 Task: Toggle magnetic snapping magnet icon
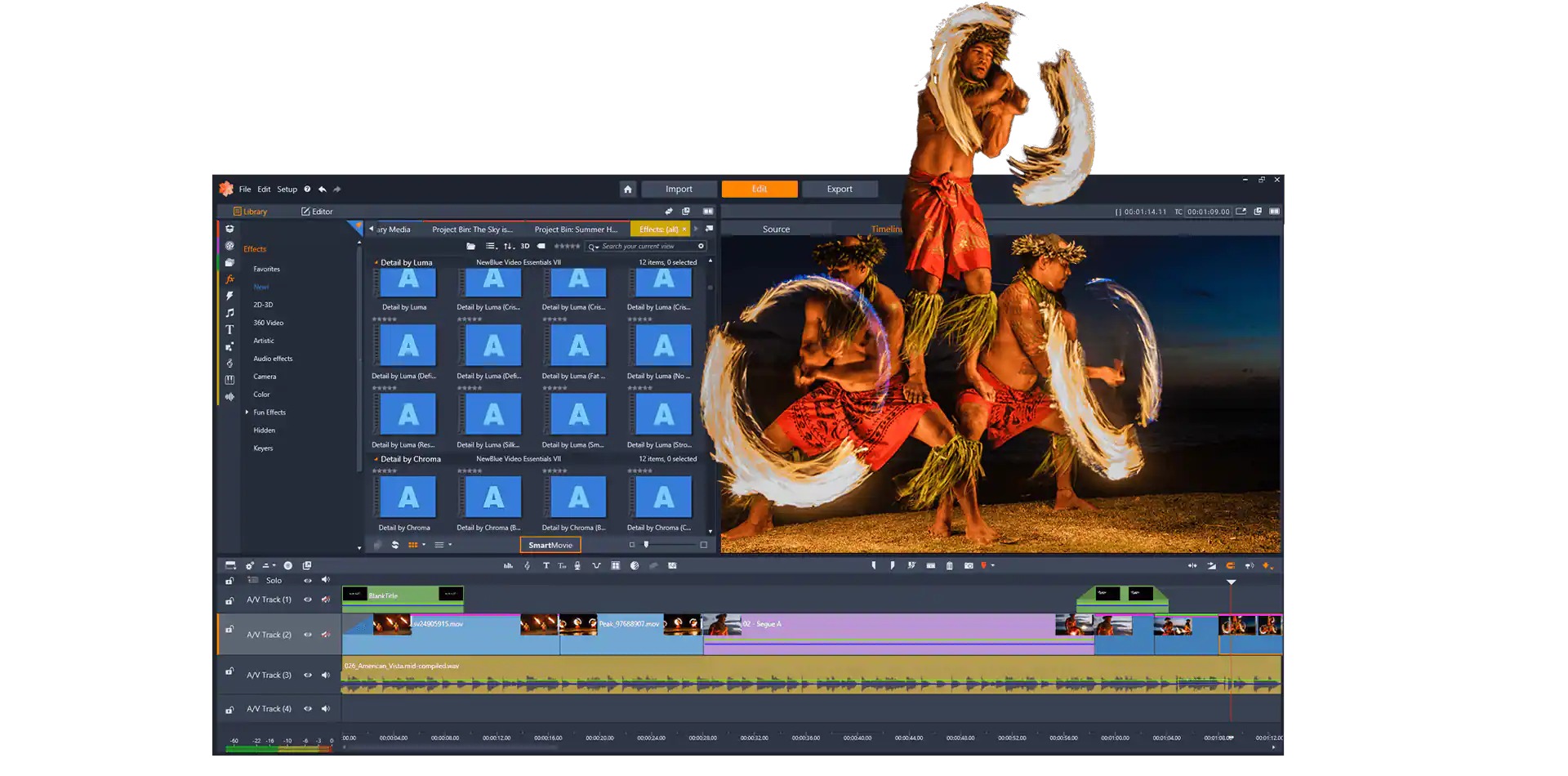click(1230, 565)
